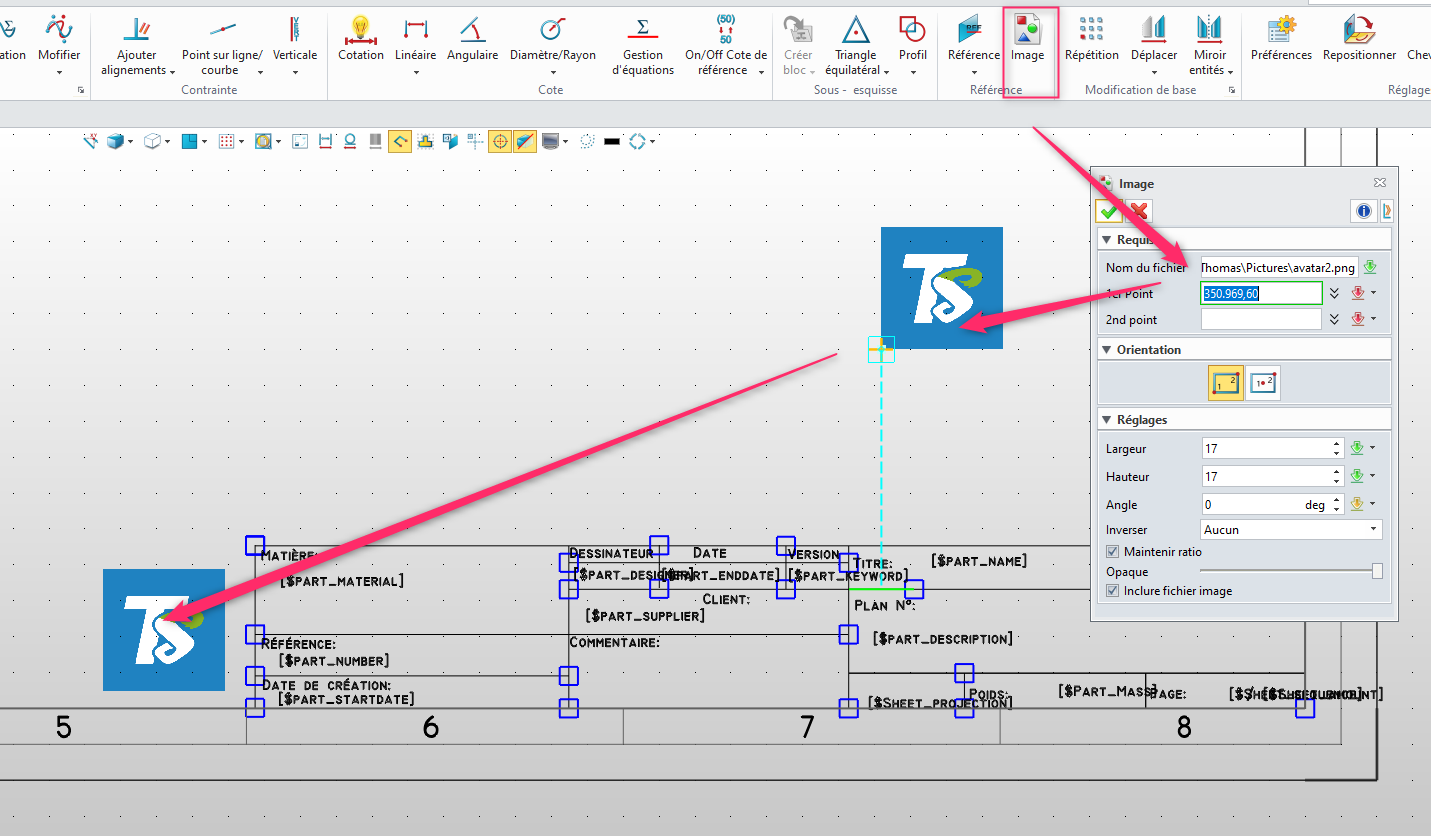Click the blue info button in Image panel

point(1362,211)
